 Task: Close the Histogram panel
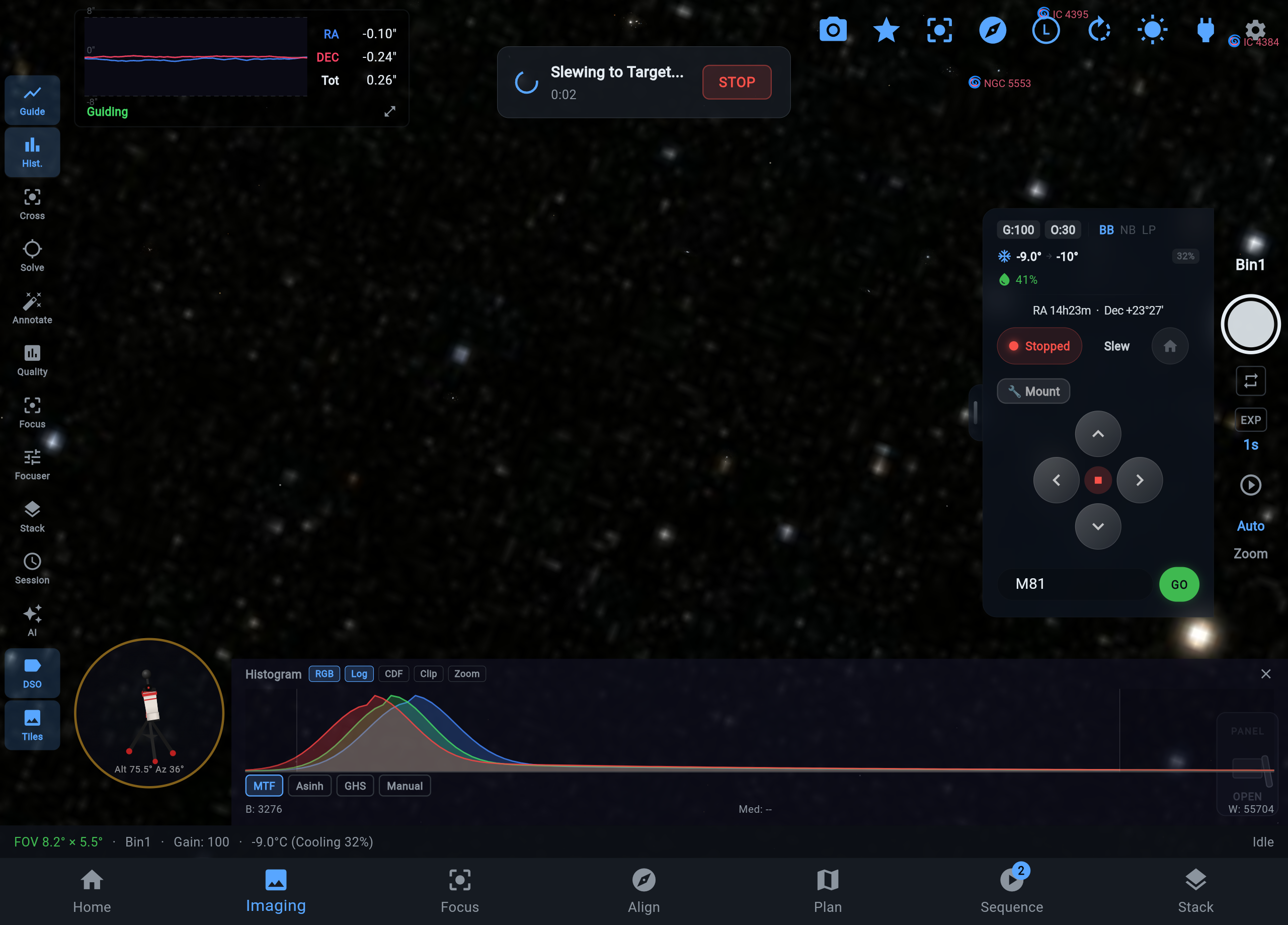pyautogui.click(x=1266, y=674)
